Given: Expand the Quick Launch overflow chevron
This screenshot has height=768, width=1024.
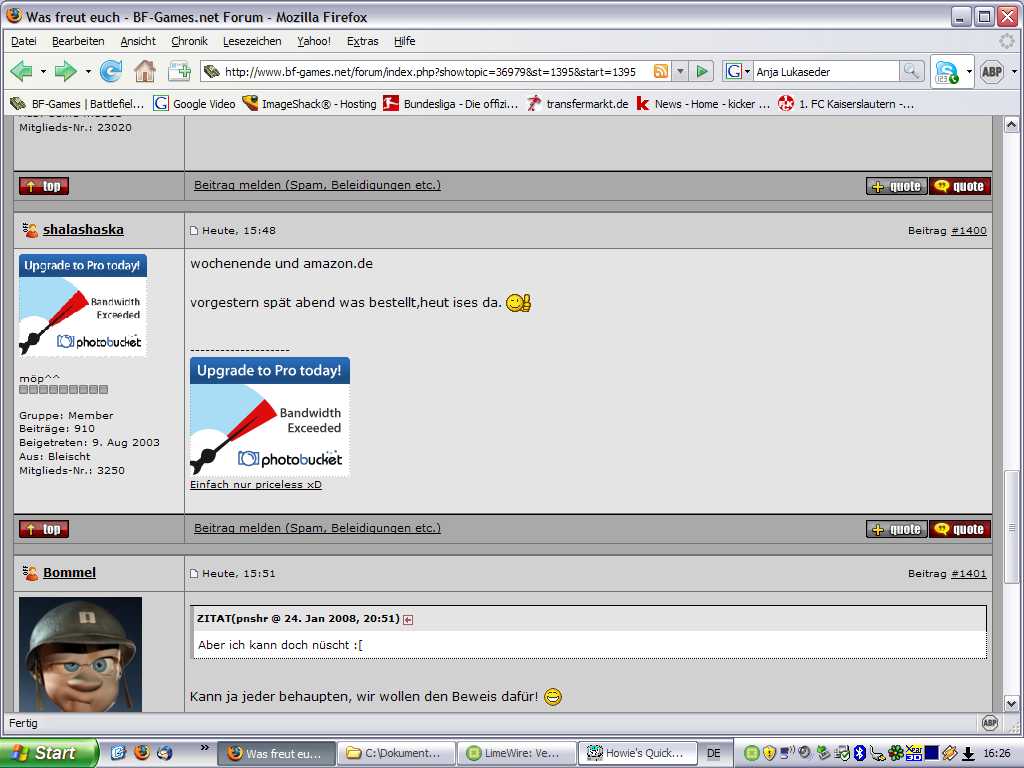Looking at the screenshot, I should click(204, 747).
